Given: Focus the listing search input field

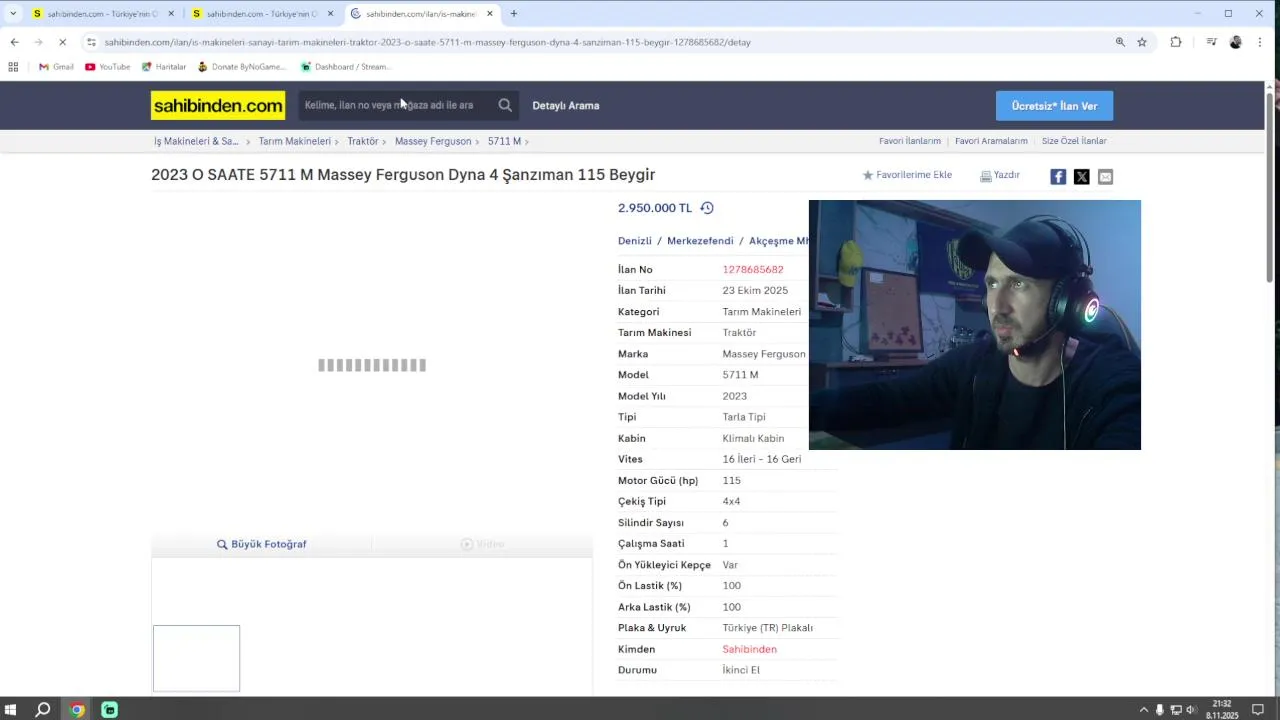Looking at the screenshot, I should (x=396, y=105).
